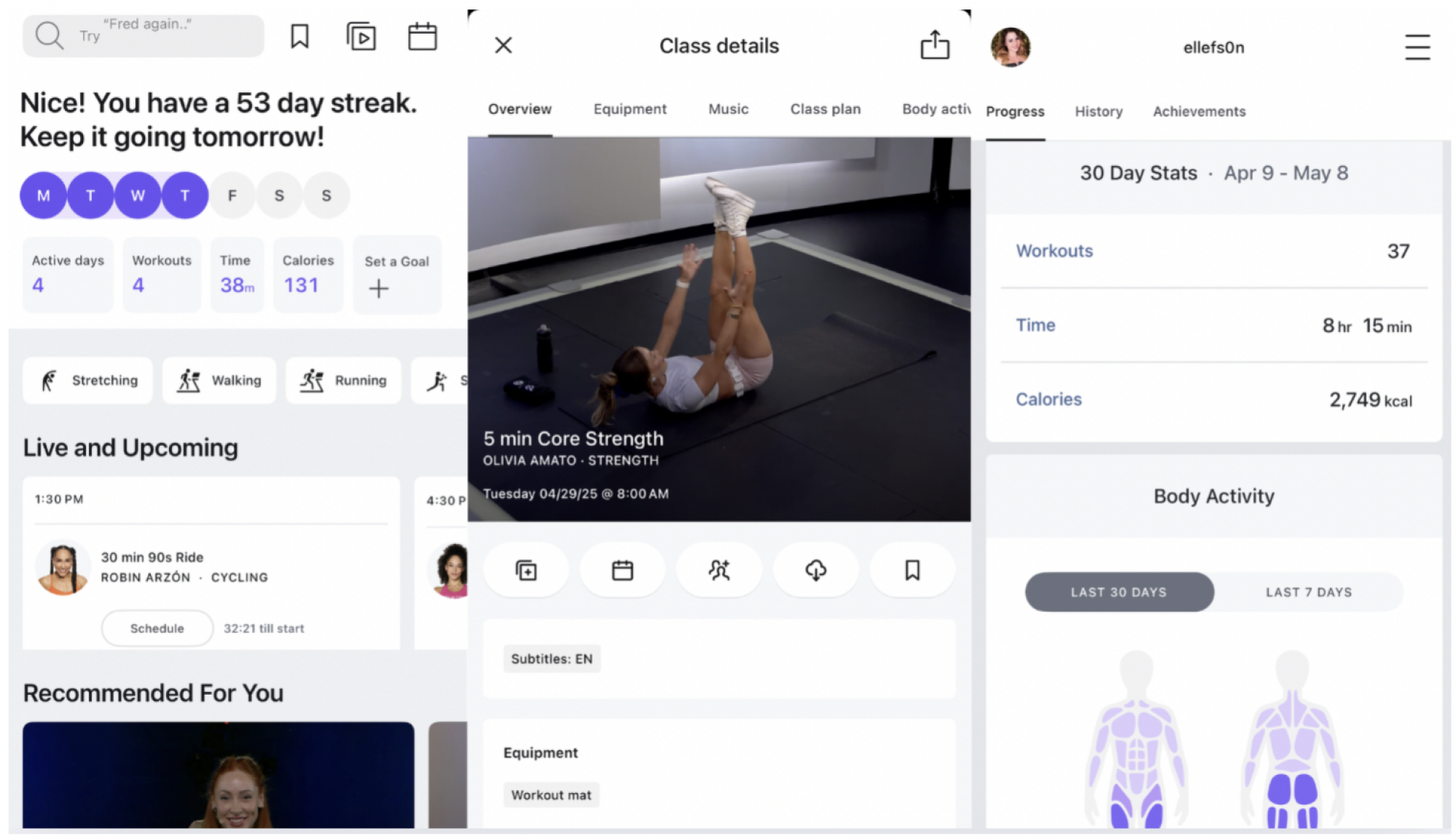
Task: Select the Stretching activity chip
Action: click(x=87, y=380)
